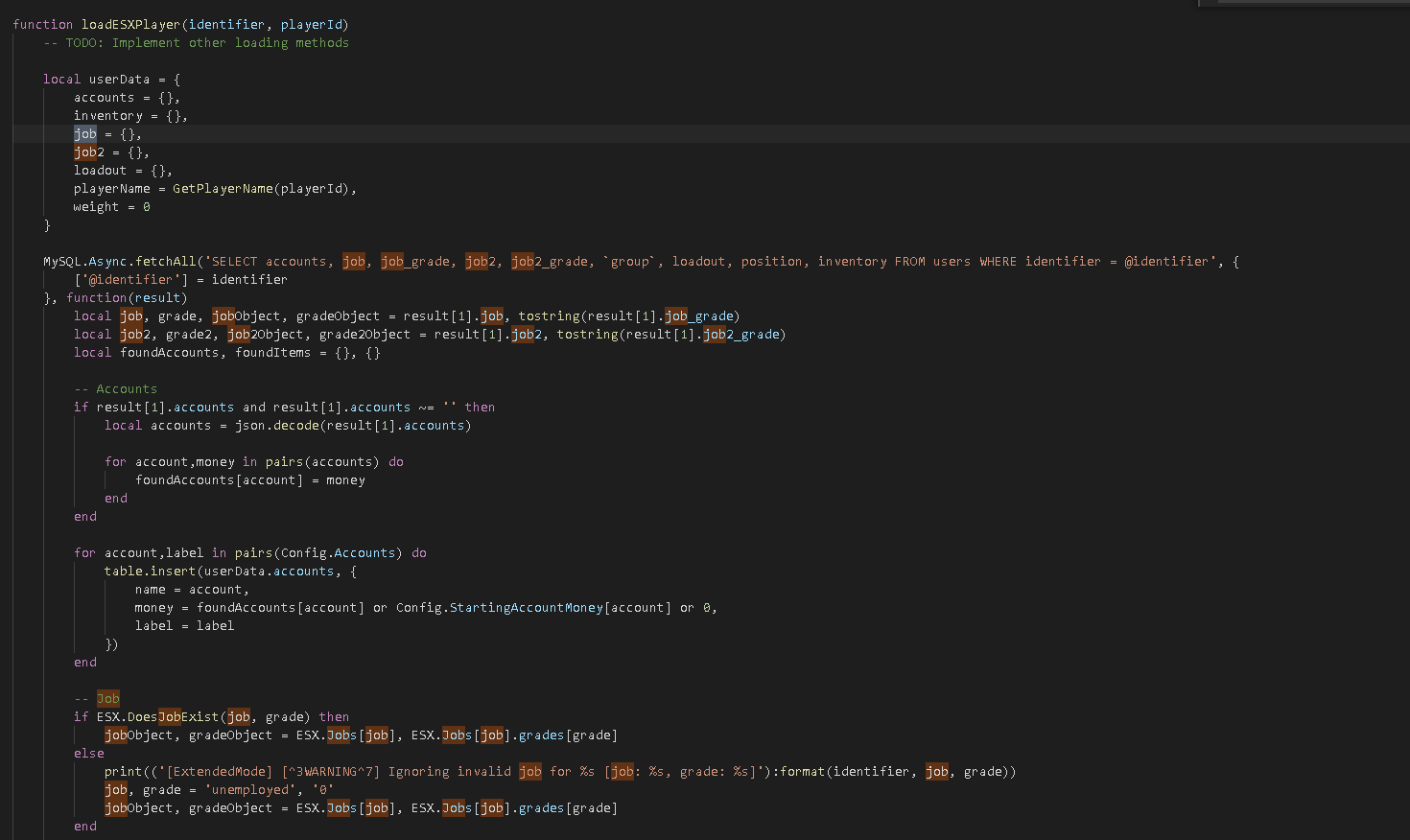
Task: Click Config.StartingAccountMoney reference
Action: (499, 607)
